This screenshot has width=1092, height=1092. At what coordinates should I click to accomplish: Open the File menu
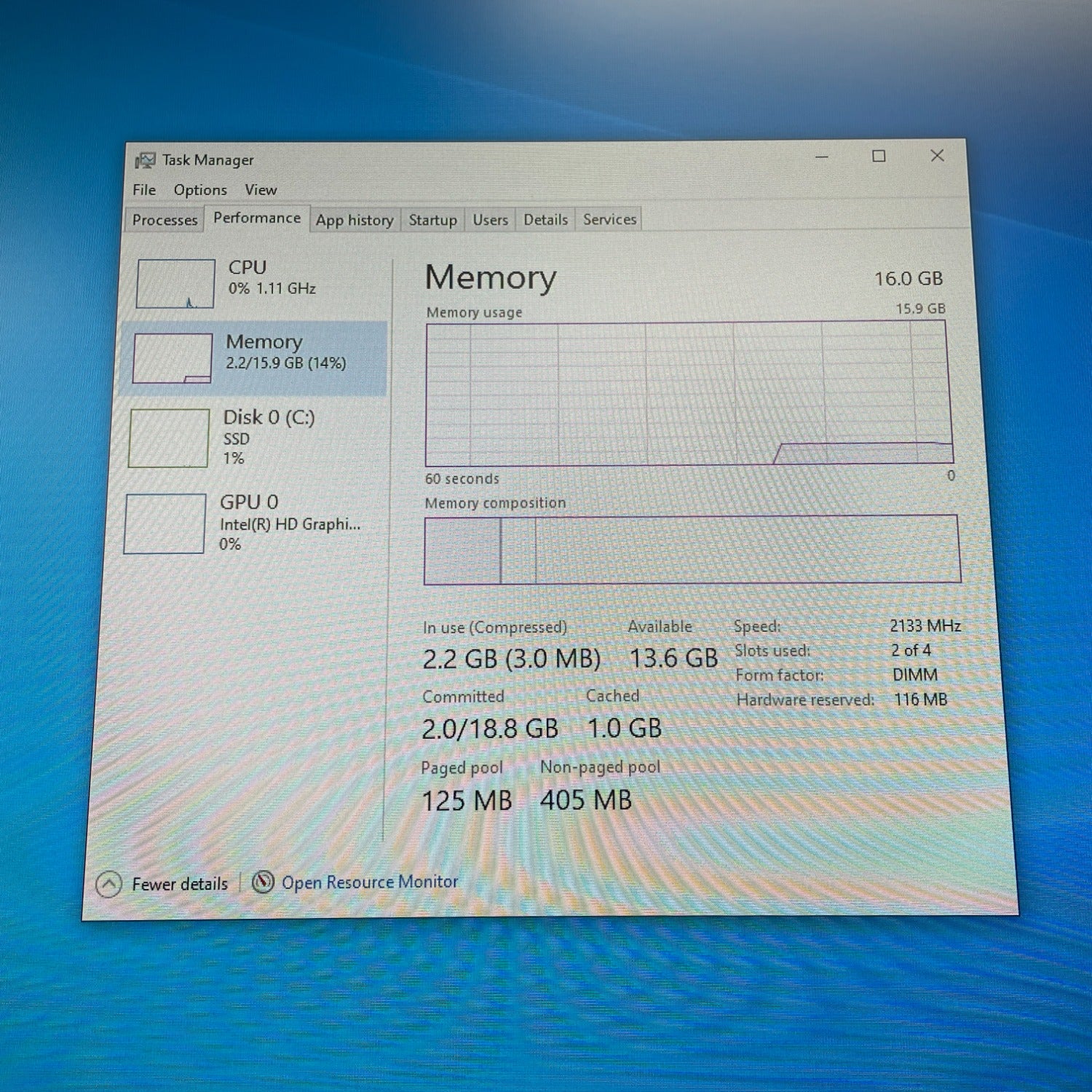pos(144,190)
